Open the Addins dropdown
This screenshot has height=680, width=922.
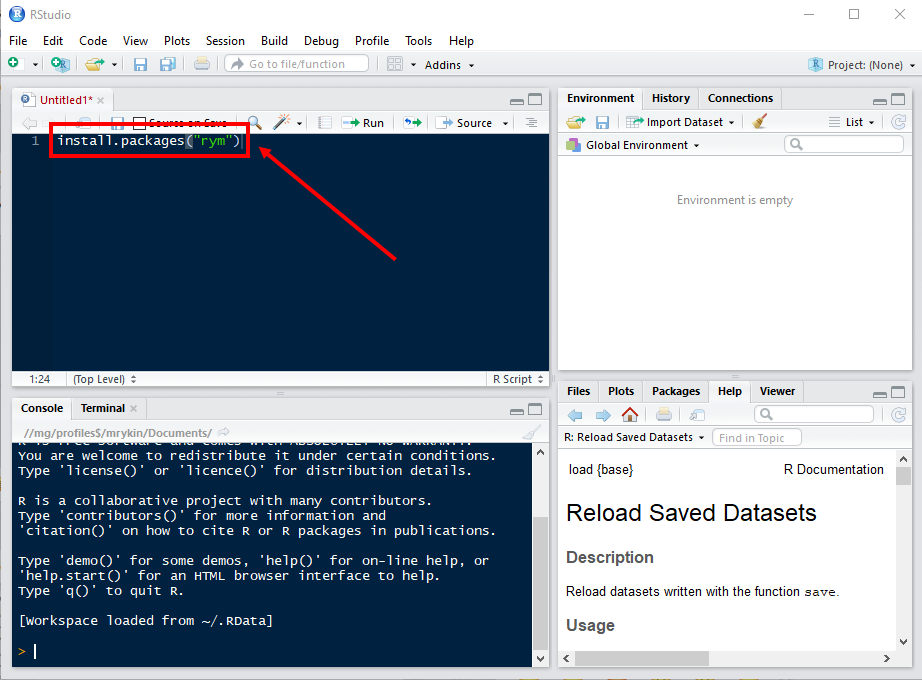tap(449, 65)
